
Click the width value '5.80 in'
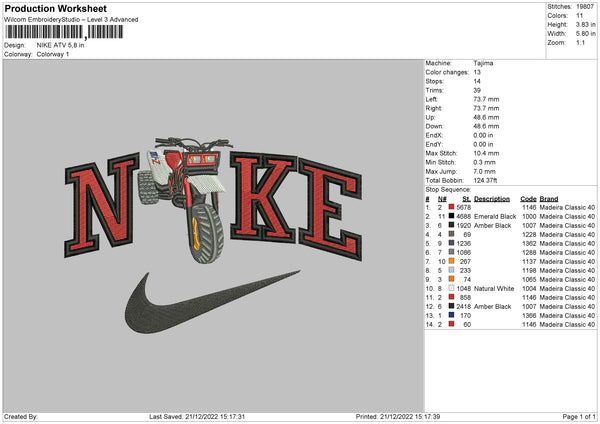tap(585, 34)
